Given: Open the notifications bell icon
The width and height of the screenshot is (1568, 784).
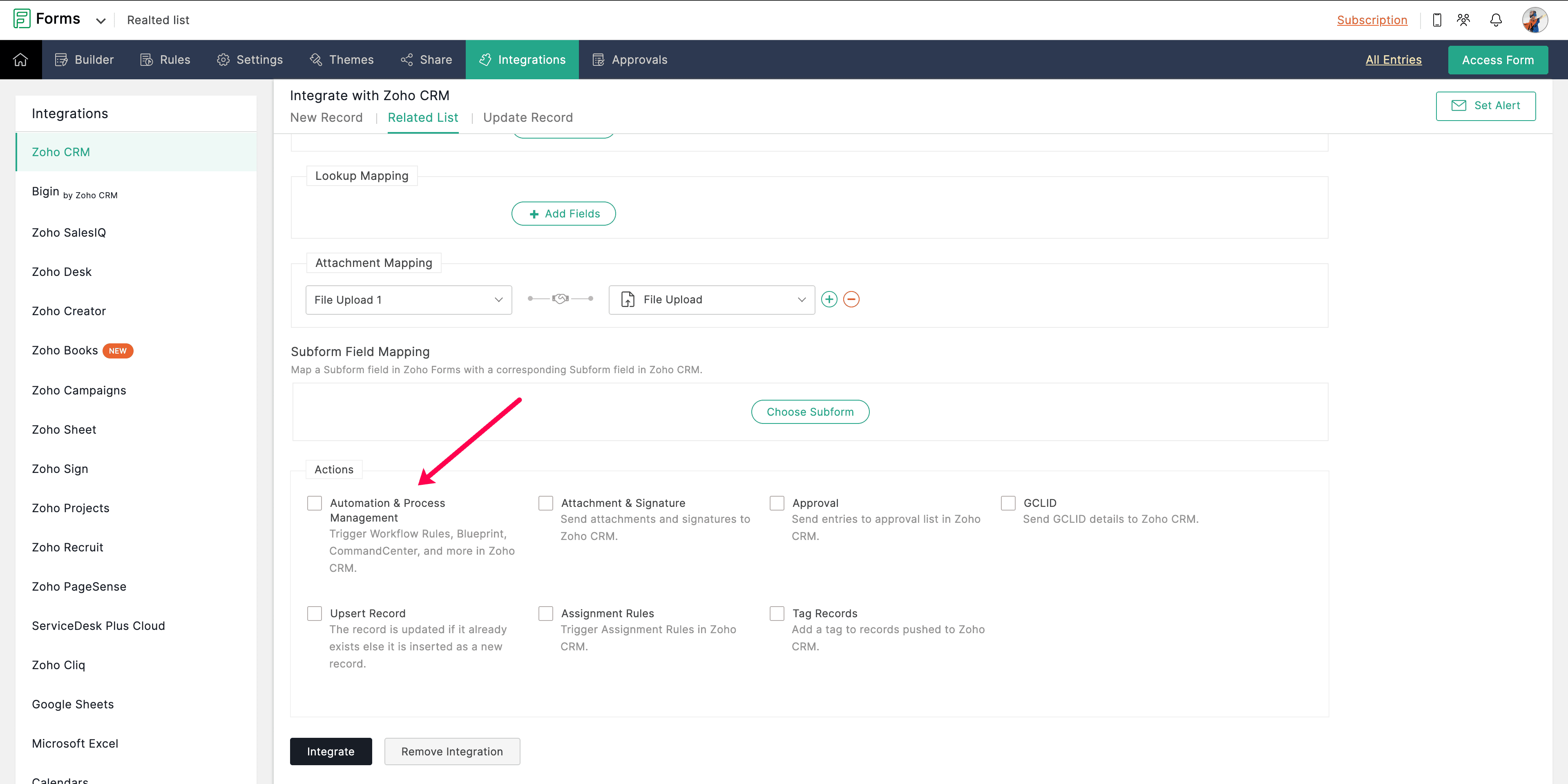Looking at the screenshot, I should coord(1496,20).
